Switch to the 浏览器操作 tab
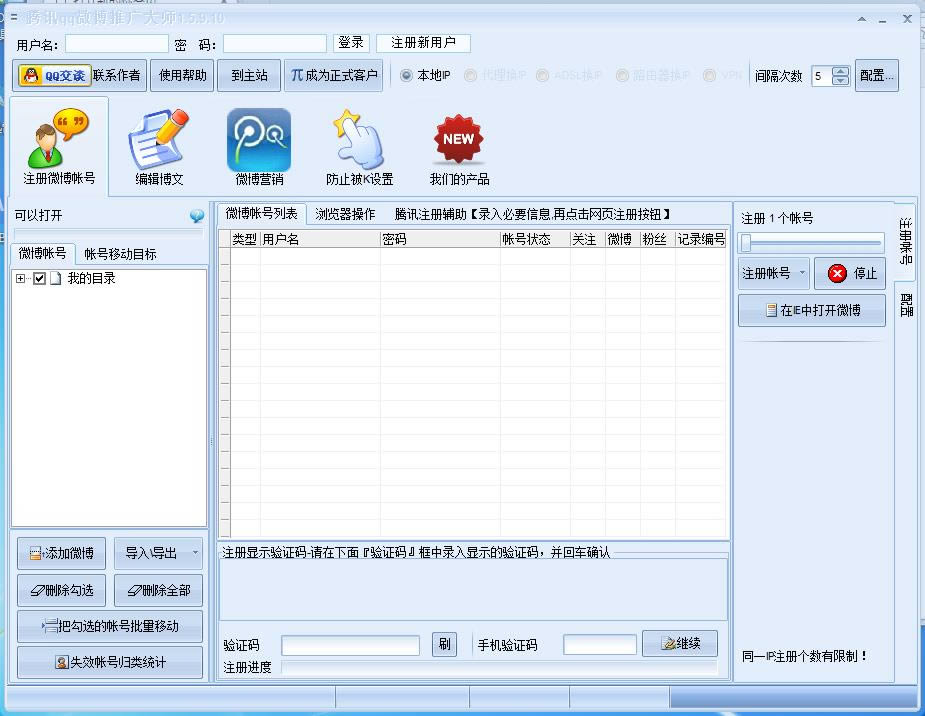 [x=345, y=214]
